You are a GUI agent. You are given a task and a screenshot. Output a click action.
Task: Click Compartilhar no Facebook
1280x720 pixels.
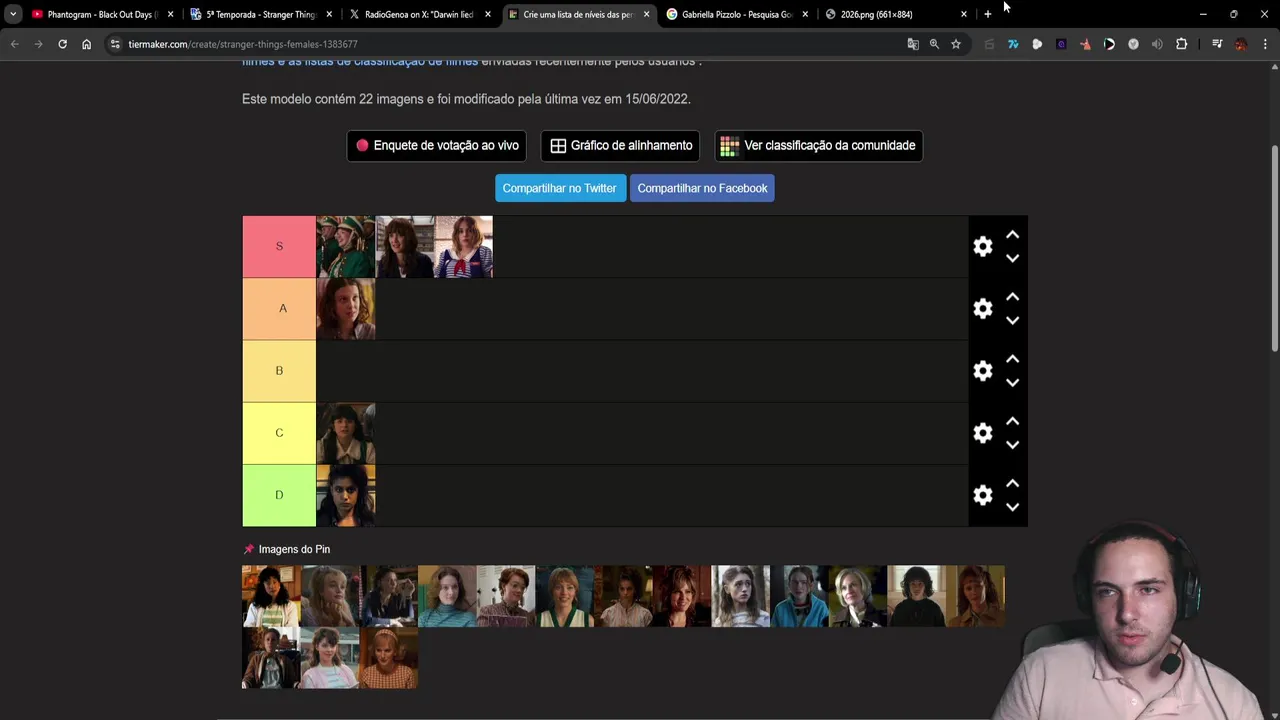coord(702,188)
